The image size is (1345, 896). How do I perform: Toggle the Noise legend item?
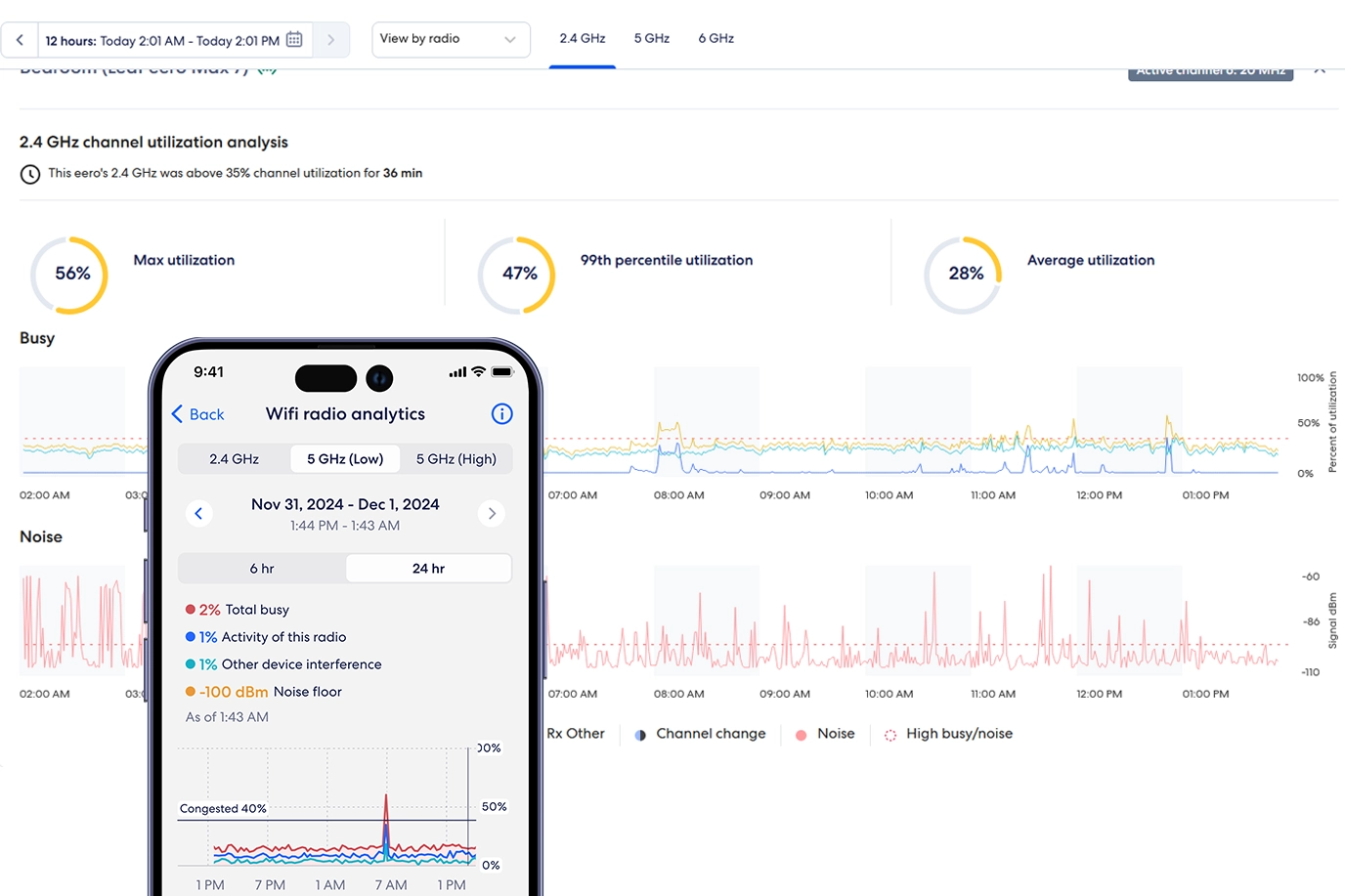(825, 734)
